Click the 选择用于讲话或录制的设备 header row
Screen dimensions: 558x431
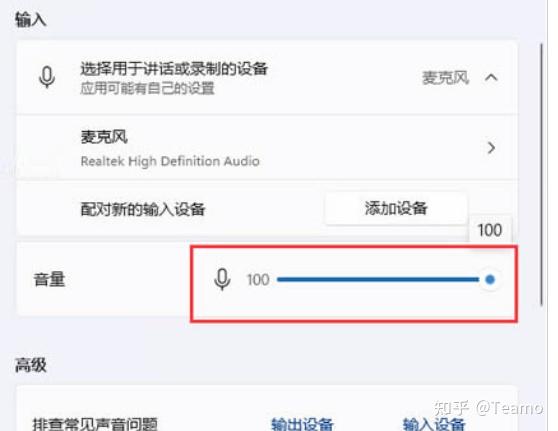(267, 77)
